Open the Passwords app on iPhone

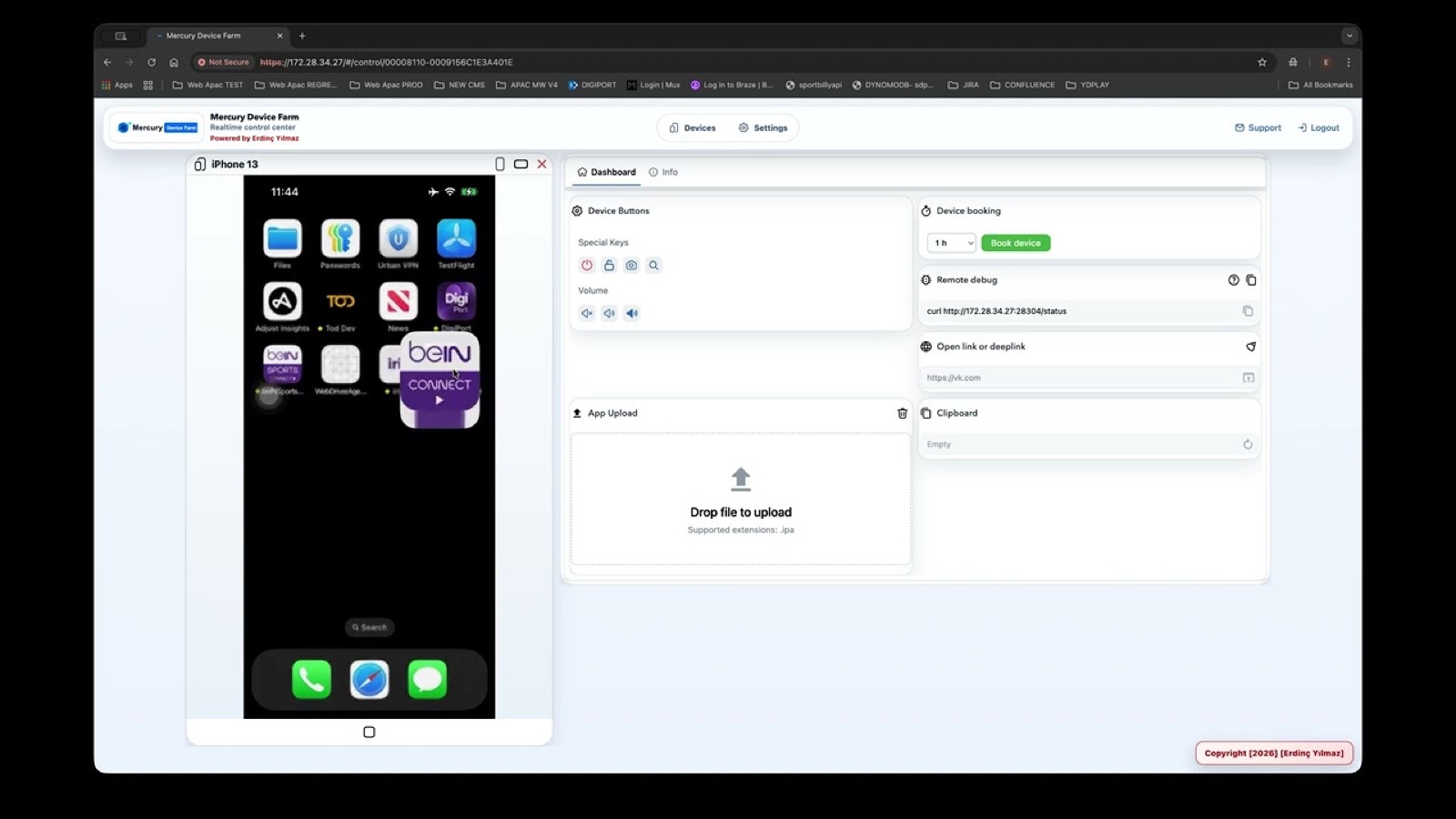pos(340,238)
